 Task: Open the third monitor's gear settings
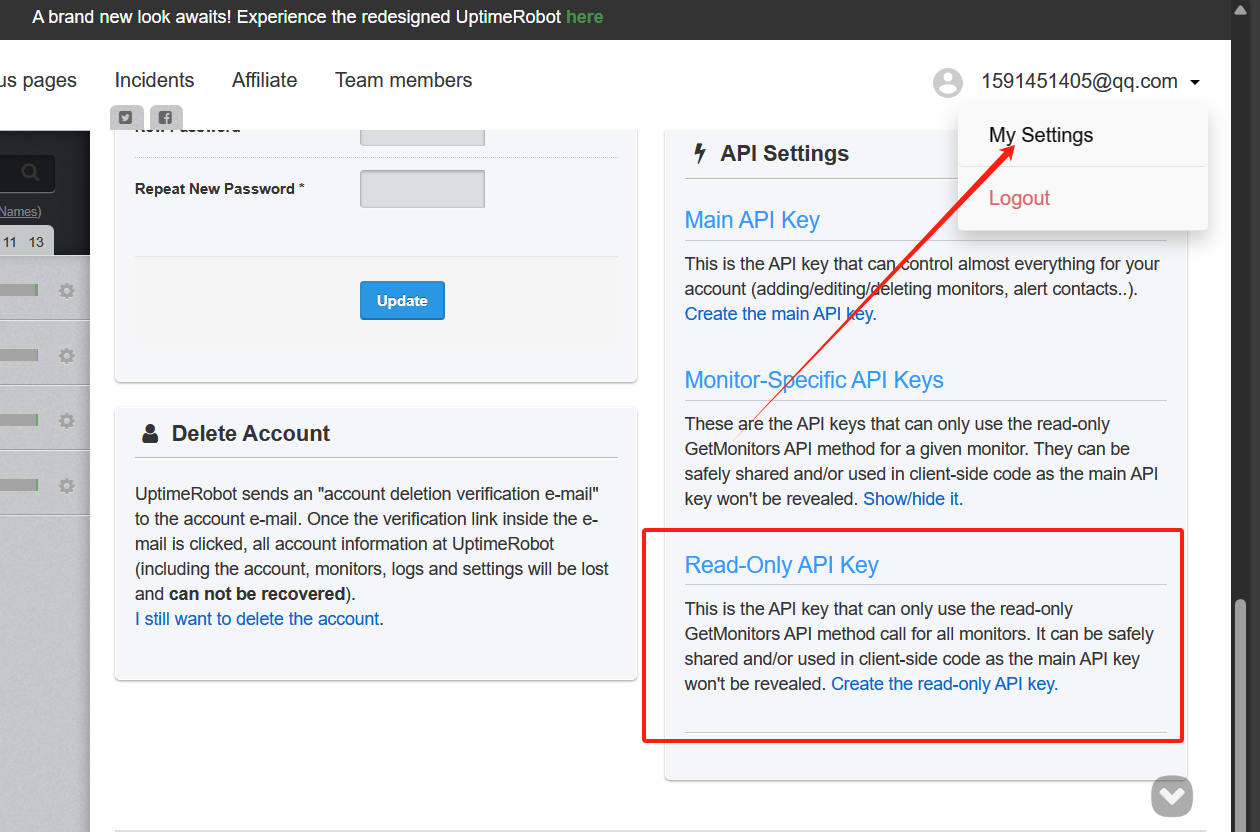[x=67, y=421]
